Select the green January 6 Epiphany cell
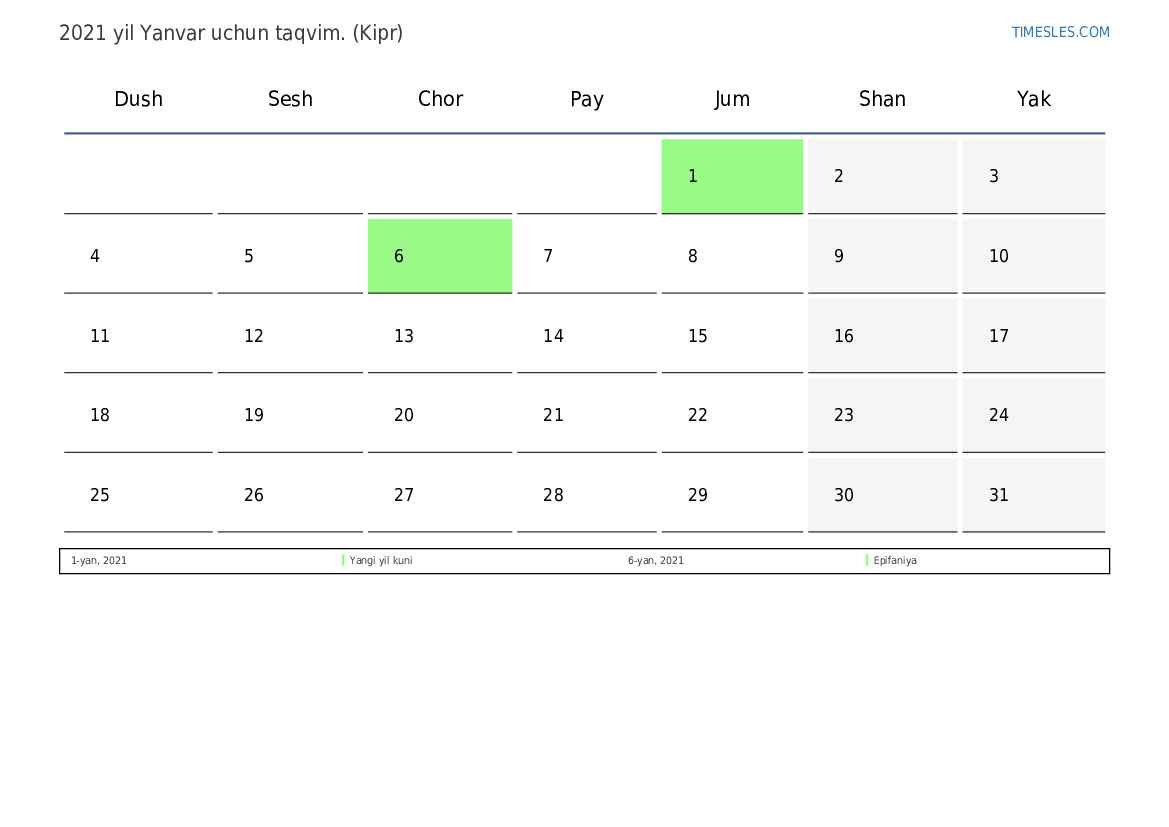 [440, 256]
